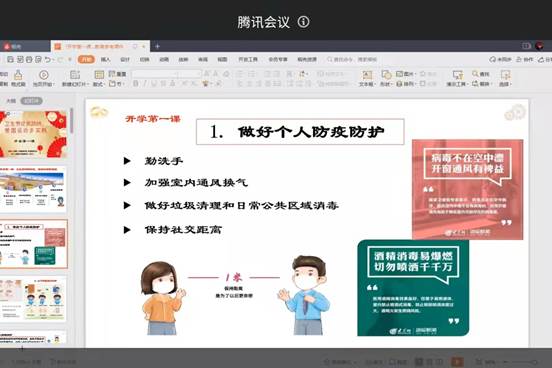Click the slide title '做好个人防疫防护'
The image size is (552, 368).
[311, 132]
